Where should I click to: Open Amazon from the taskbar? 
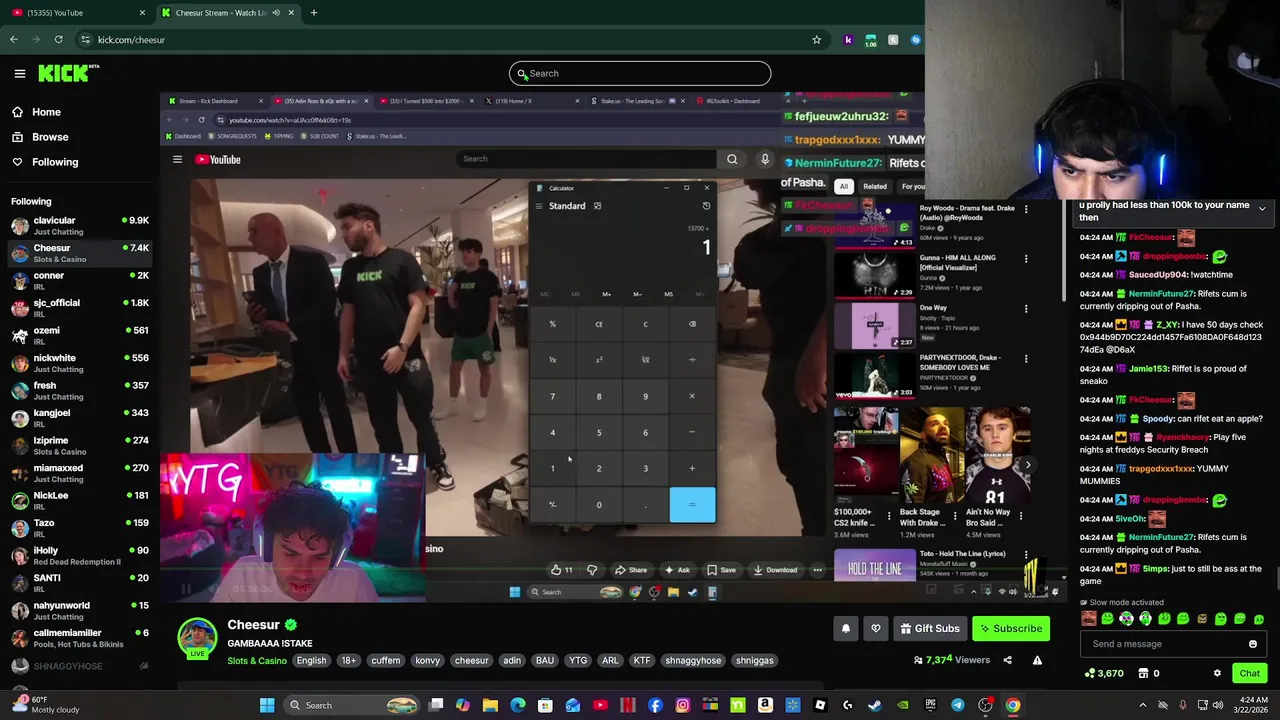[x=765, y=705]
